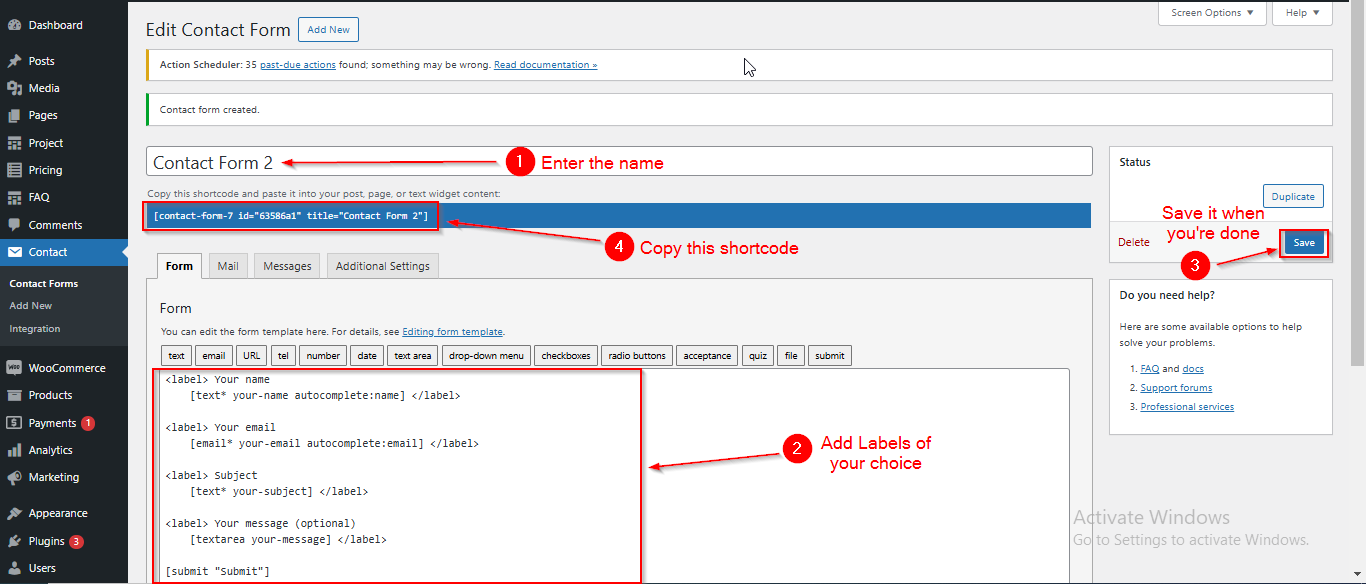Insert a file form tag

pyautogui.click(x=791, y=356)
